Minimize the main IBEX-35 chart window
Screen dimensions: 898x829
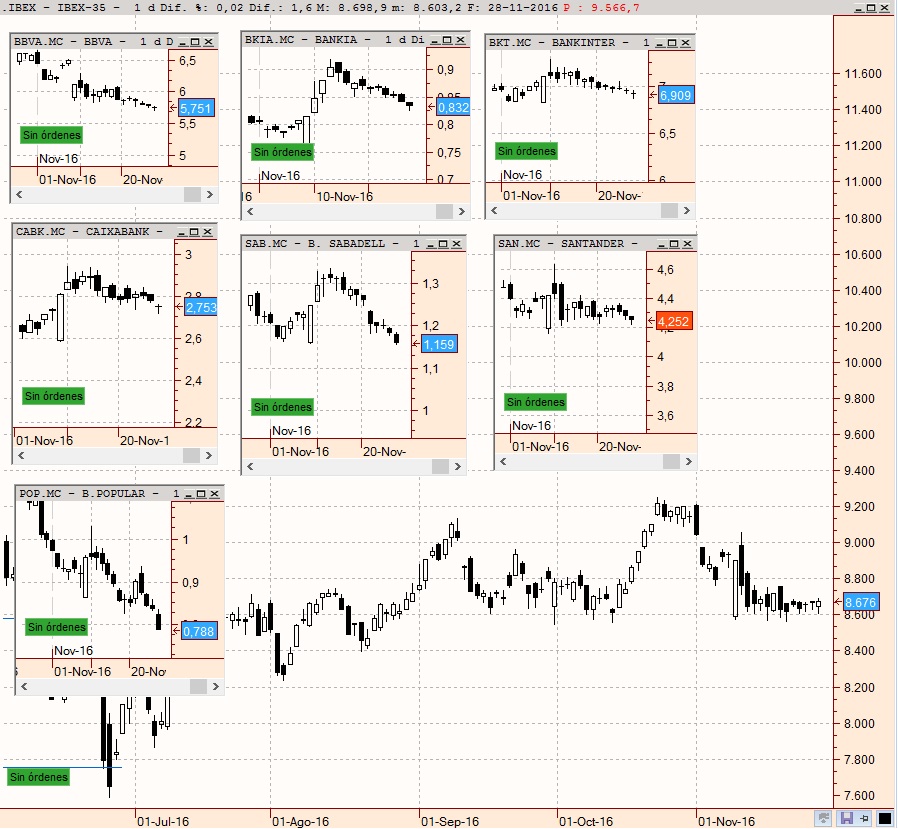(858, 8)
